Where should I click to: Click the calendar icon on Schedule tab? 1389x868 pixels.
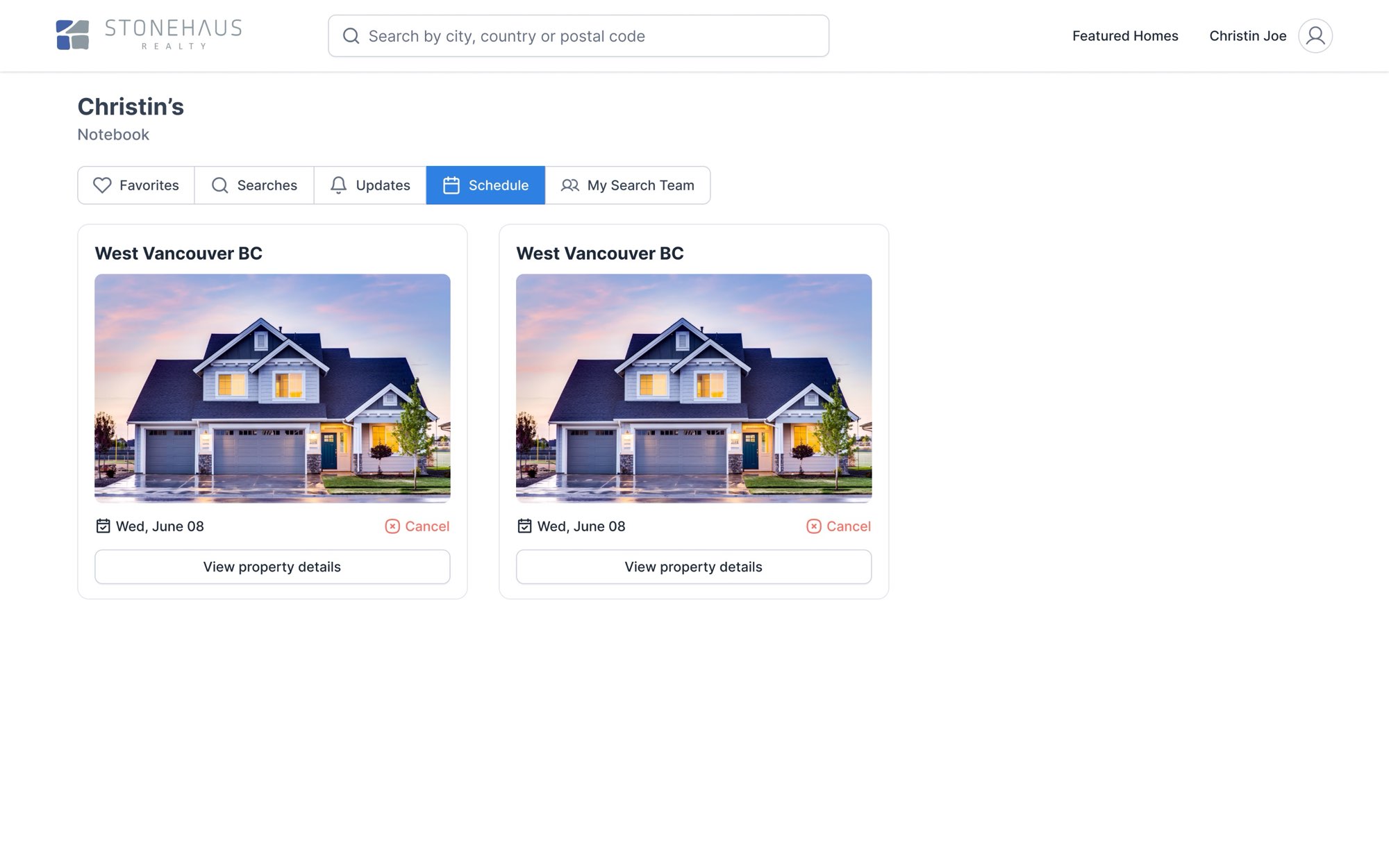[x=451, y=185]
